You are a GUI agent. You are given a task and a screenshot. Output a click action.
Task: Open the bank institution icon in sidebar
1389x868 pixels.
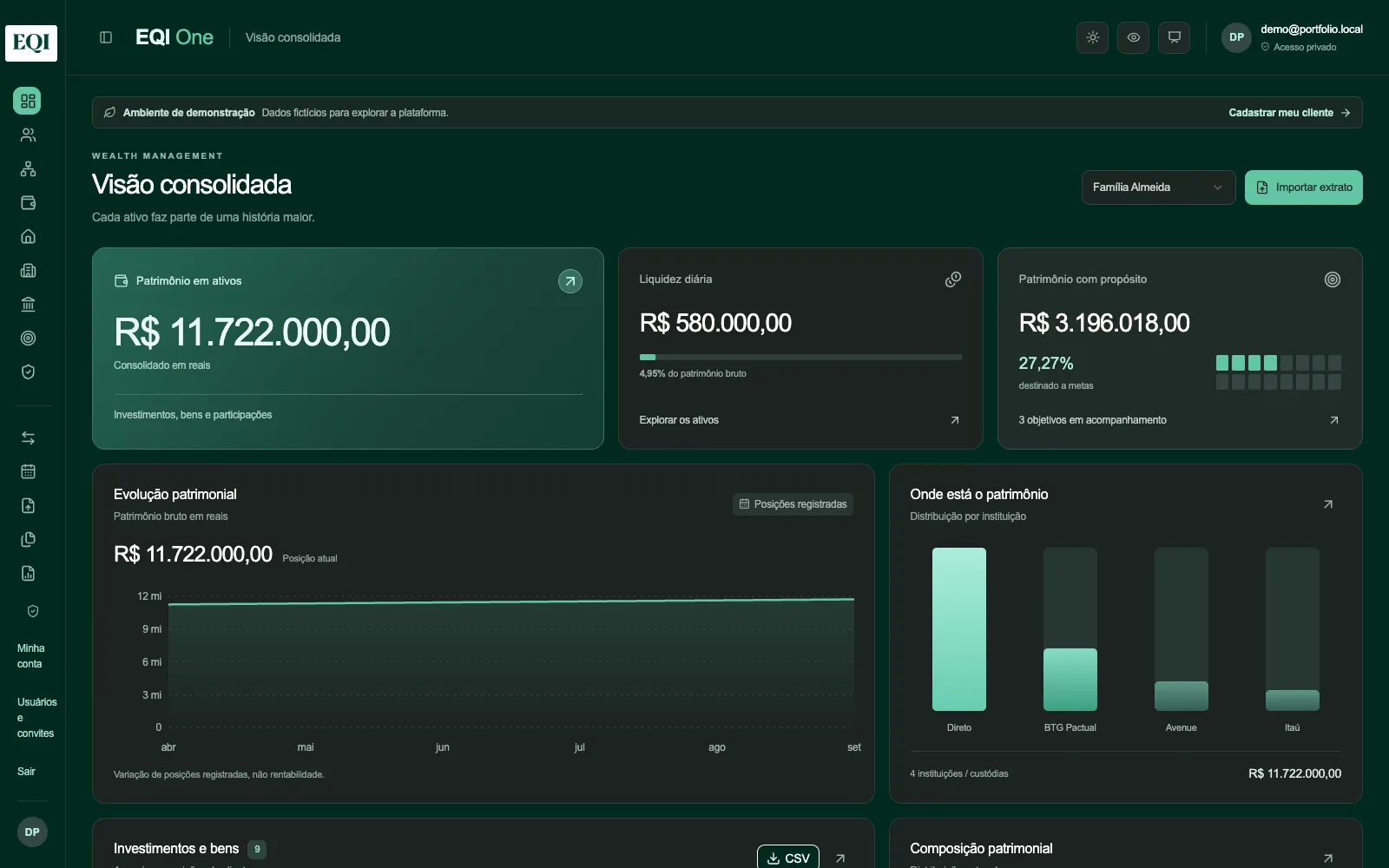[28, 304]
